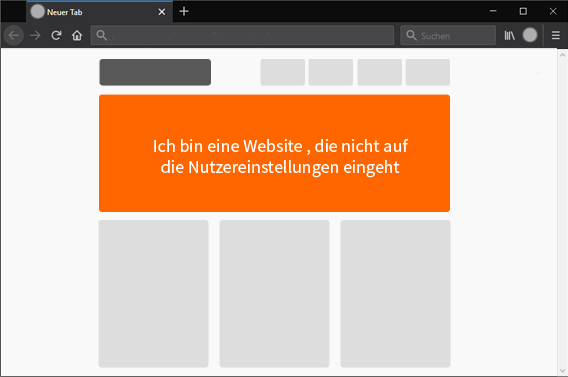Image resolution: width=568 pixels, height=377 pixels.
Task: Go forward with the forward arrow
Action: 35,35
